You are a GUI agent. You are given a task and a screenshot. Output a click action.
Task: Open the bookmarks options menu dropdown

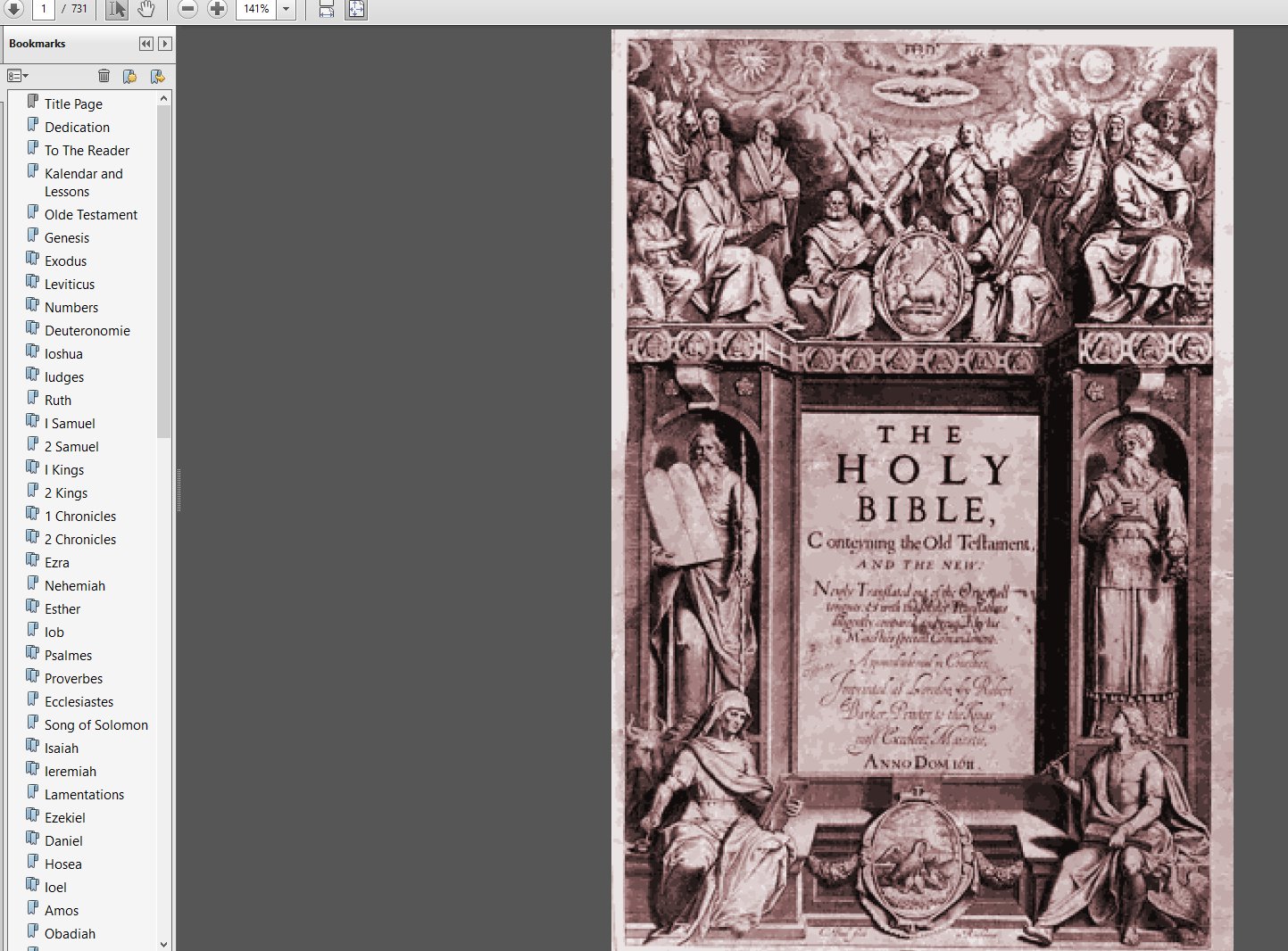[x=18, y=76]
